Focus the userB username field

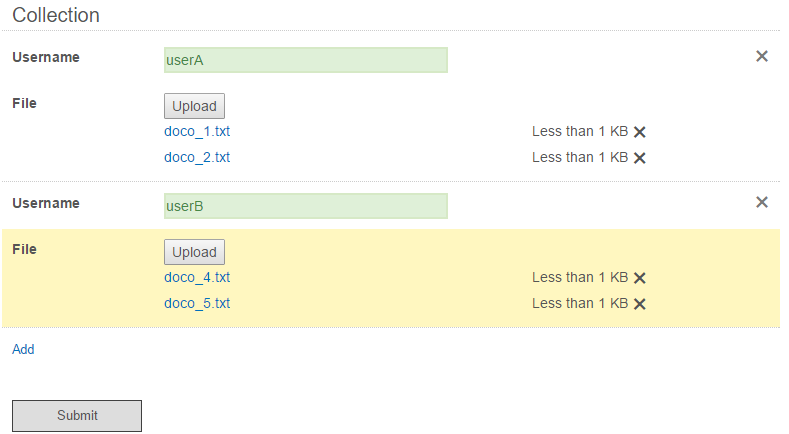305,206
